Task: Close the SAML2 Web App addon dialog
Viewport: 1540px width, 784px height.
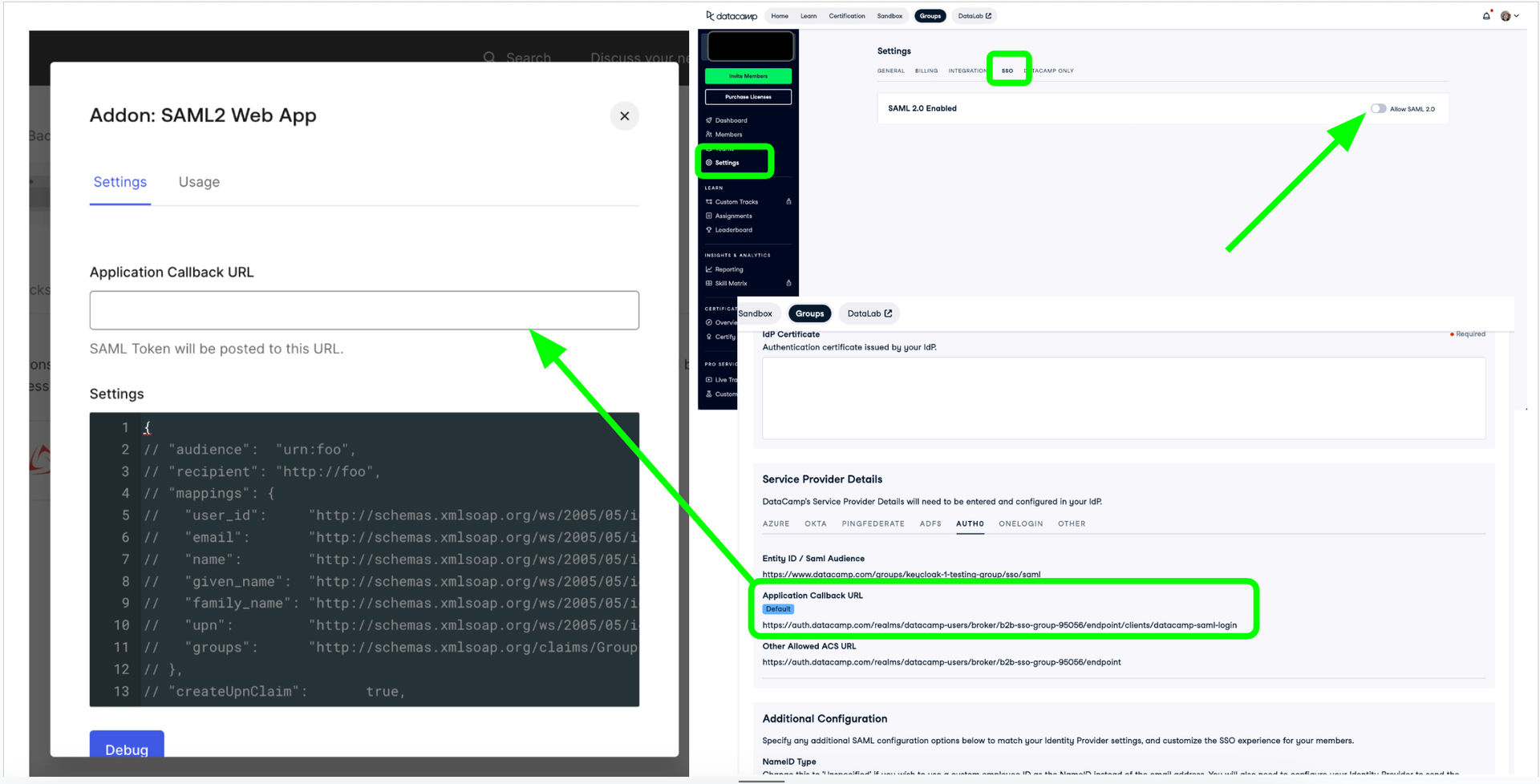Action: point(624,116)
